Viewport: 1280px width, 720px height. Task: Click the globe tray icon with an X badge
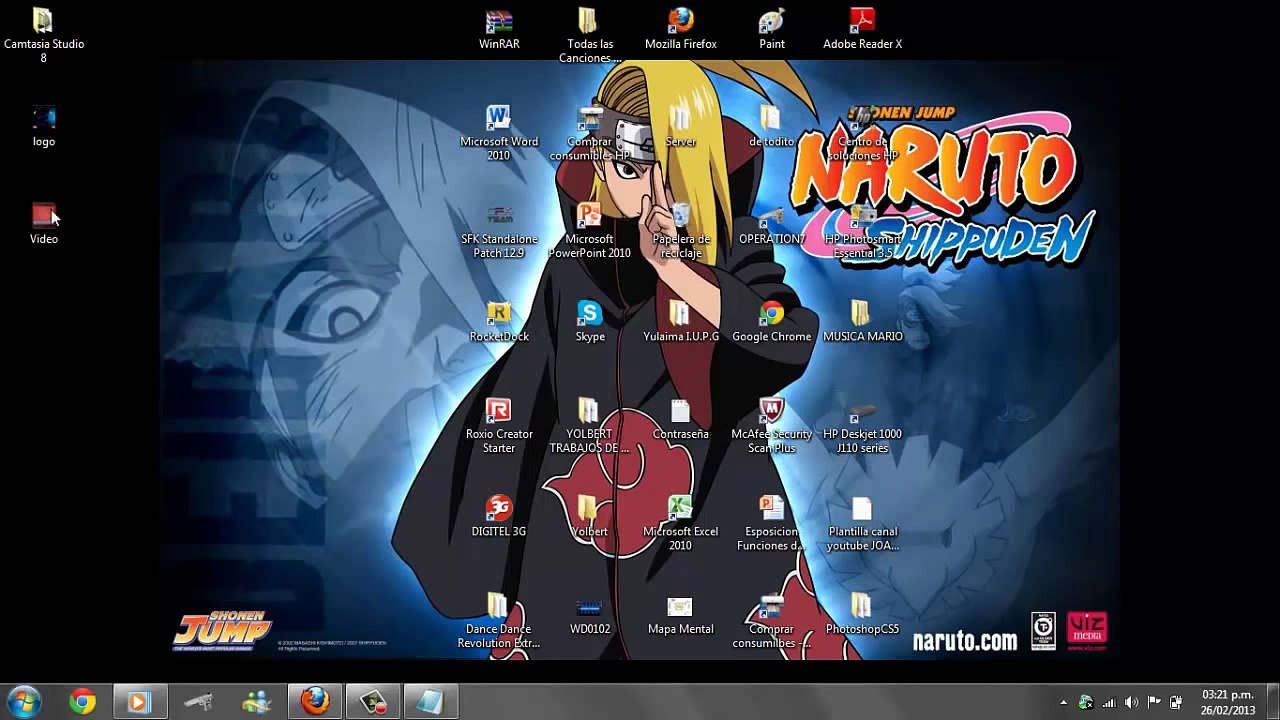click(1086, 702)
